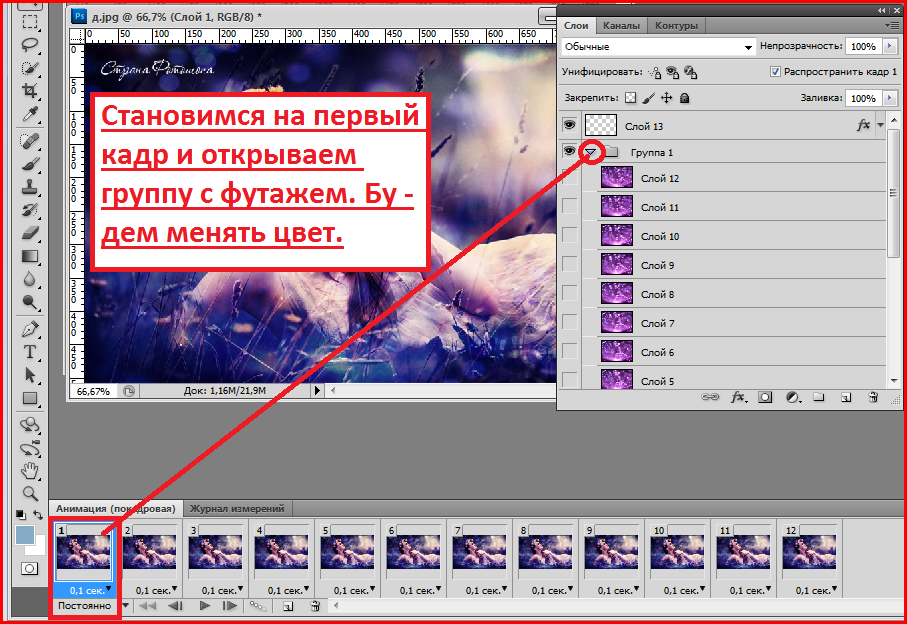Click the Quick Mask mode icon
The width and height of the screenshot is (907, 624).
pyautogui.click(x=30, y=568)
